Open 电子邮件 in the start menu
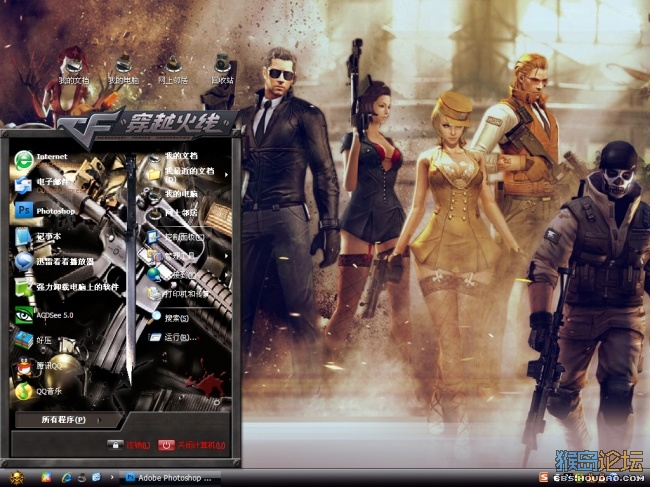Screen dimensions: 650x487 pos(41,185)
